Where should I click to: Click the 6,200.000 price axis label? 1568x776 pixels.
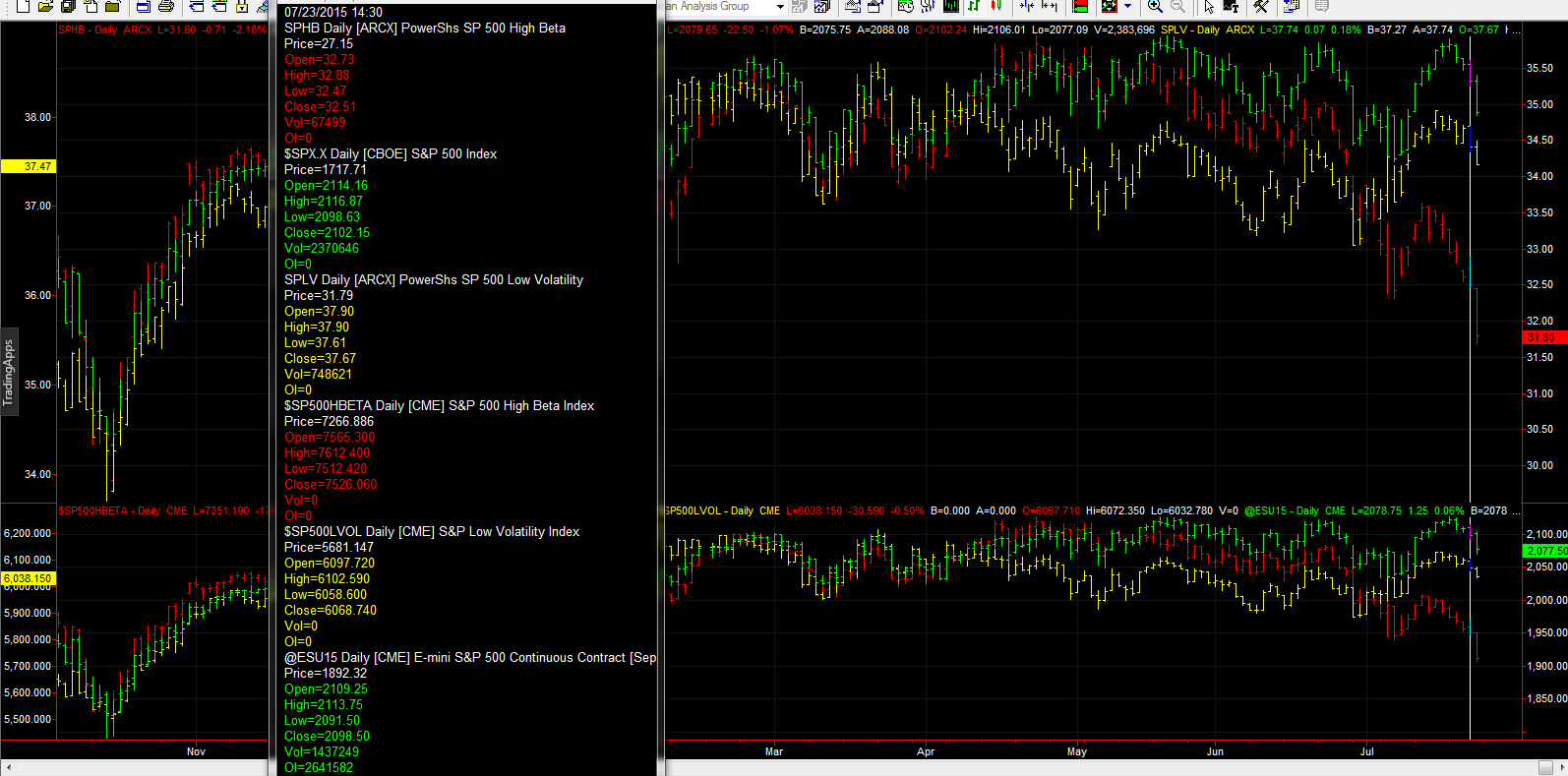coord(28,533)
